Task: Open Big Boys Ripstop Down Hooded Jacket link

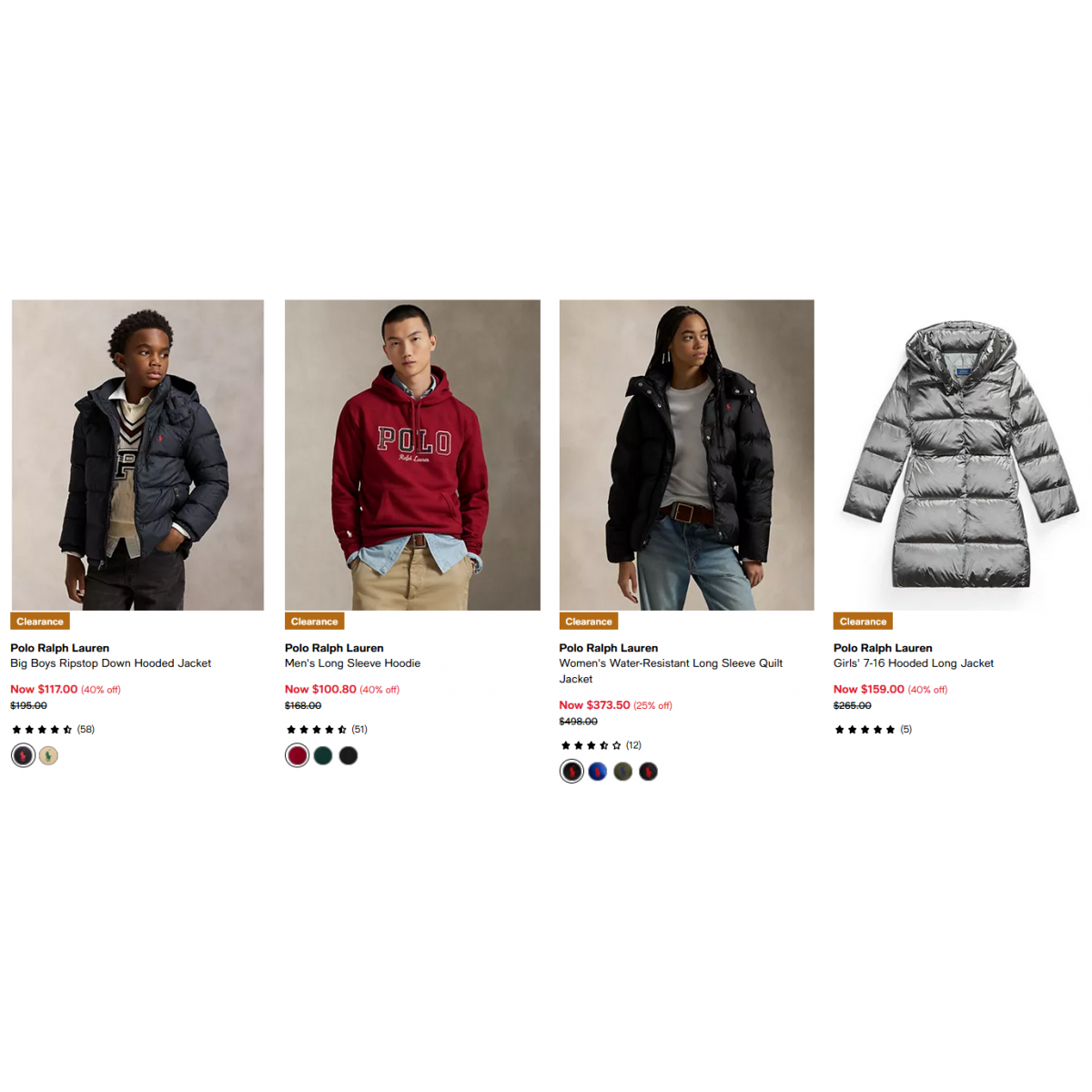Action: click(x=111, y=663)
